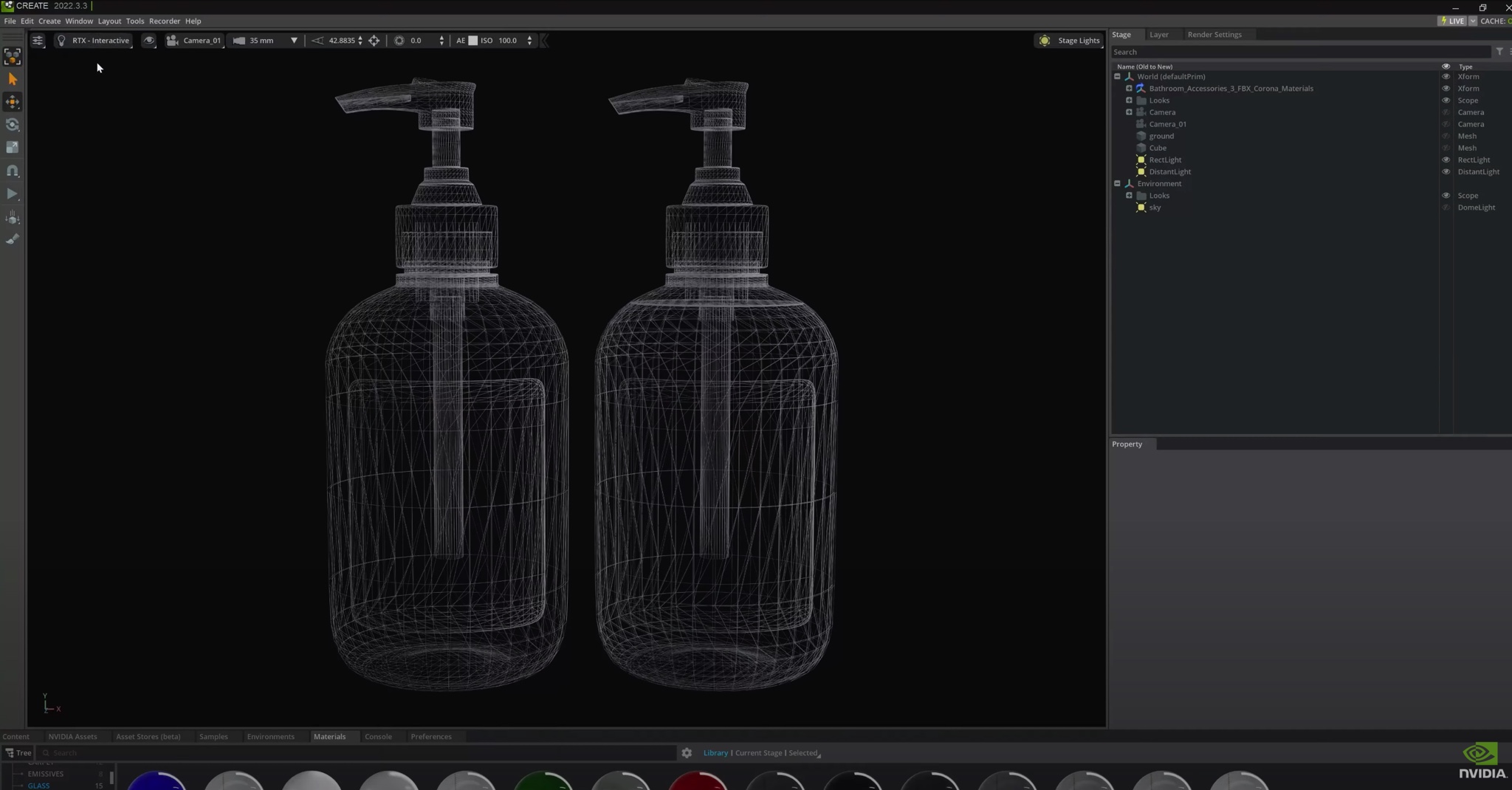Toggle visibility of the DistantLight
1512x790 pixels.
(x=1446, y=171)
